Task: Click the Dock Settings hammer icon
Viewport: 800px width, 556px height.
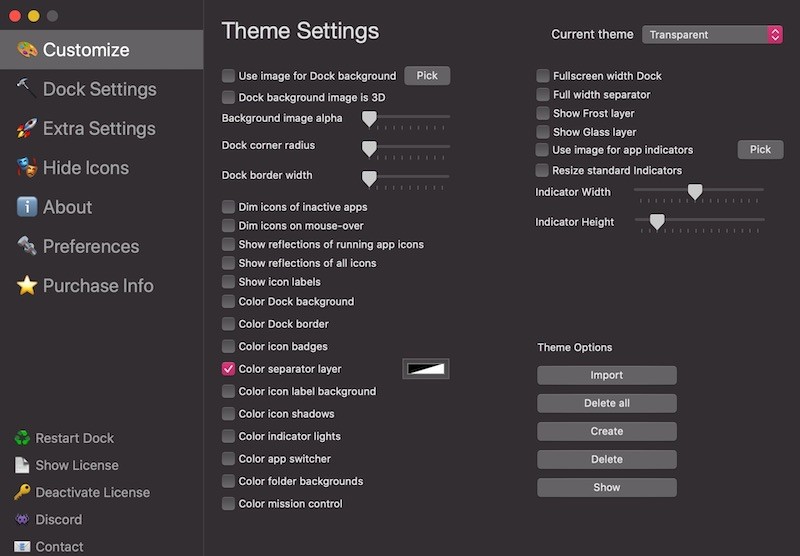Action: (x=27, y=88)
